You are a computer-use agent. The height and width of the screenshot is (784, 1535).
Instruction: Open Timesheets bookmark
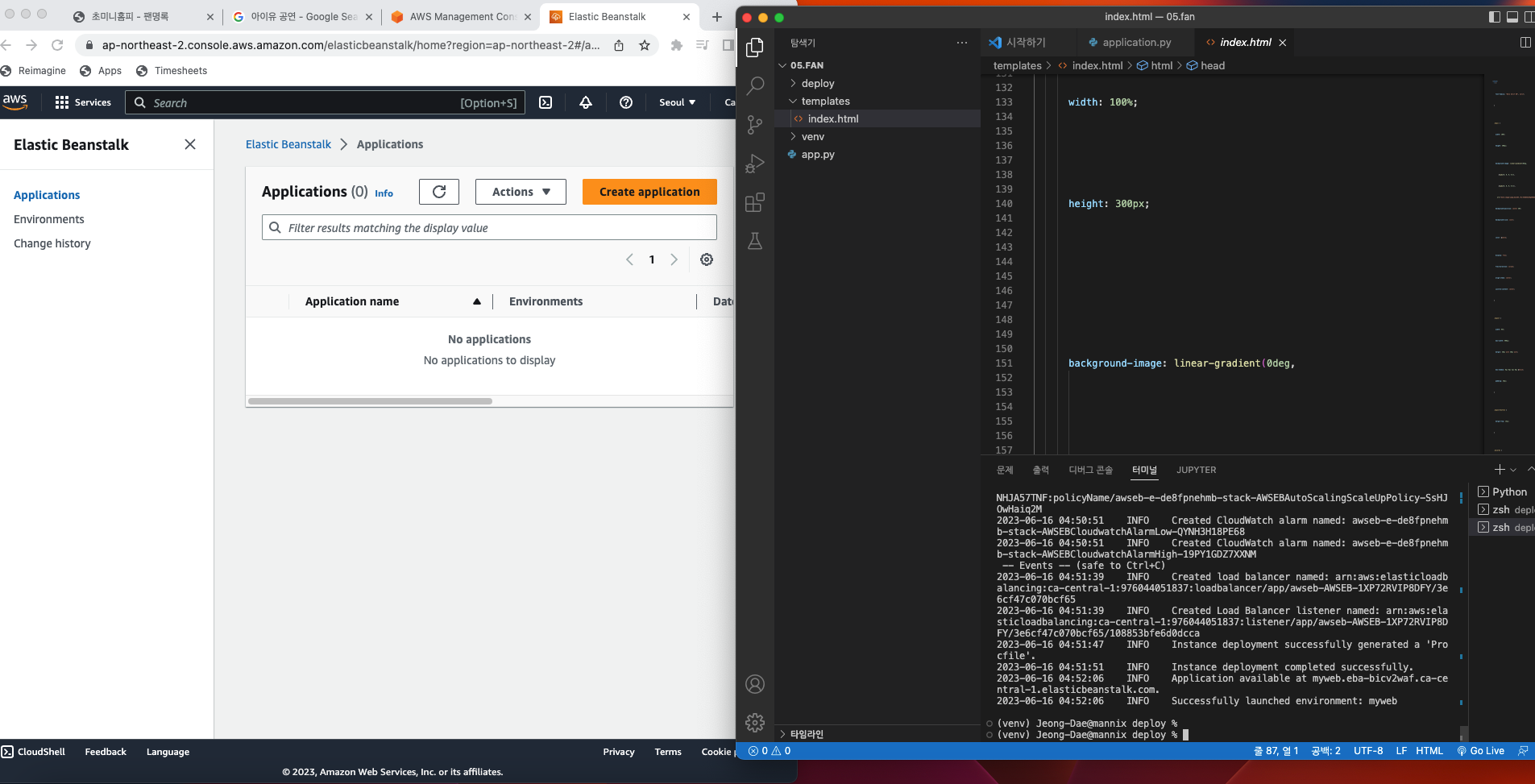172,71
